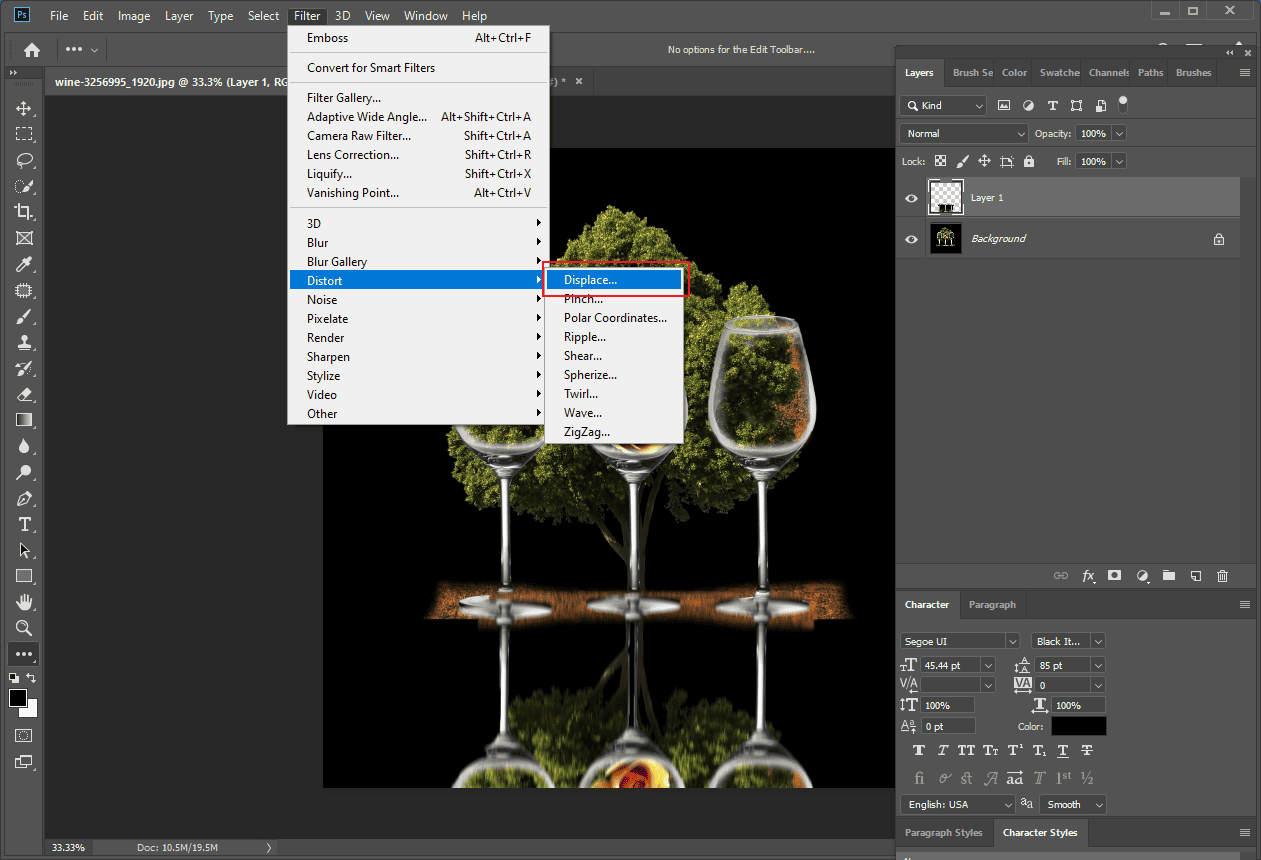Select the Lasso tool
The image size is (1261, 860).
coord(23,160)
